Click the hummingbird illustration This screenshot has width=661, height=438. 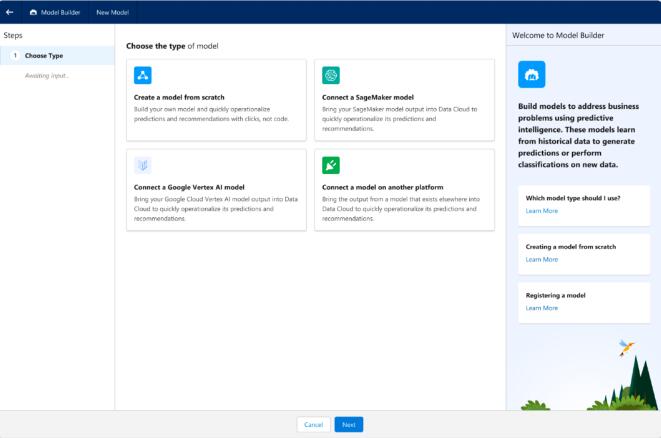click(627, 347)
